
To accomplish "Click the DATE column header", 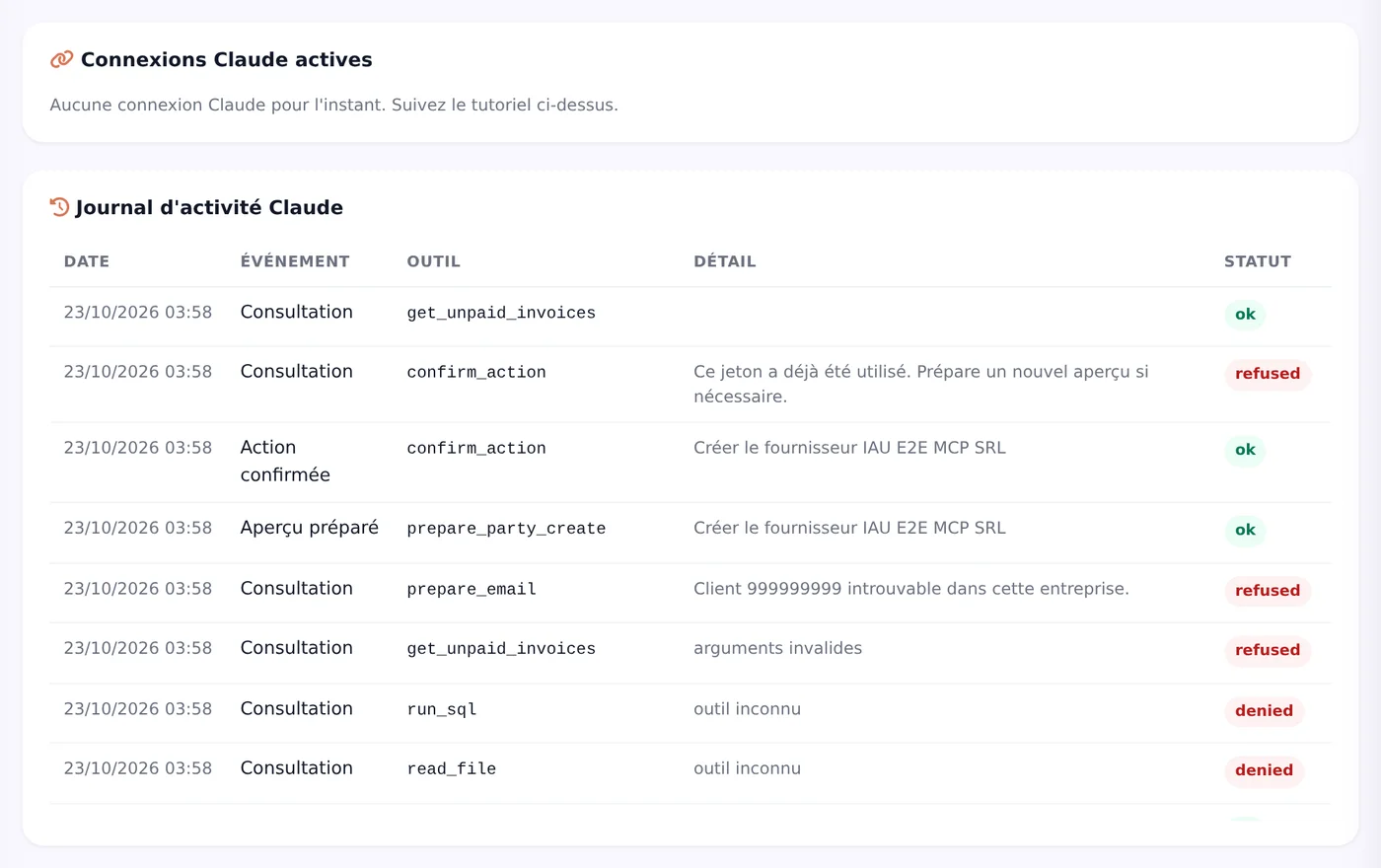I will tap(87, 261).
